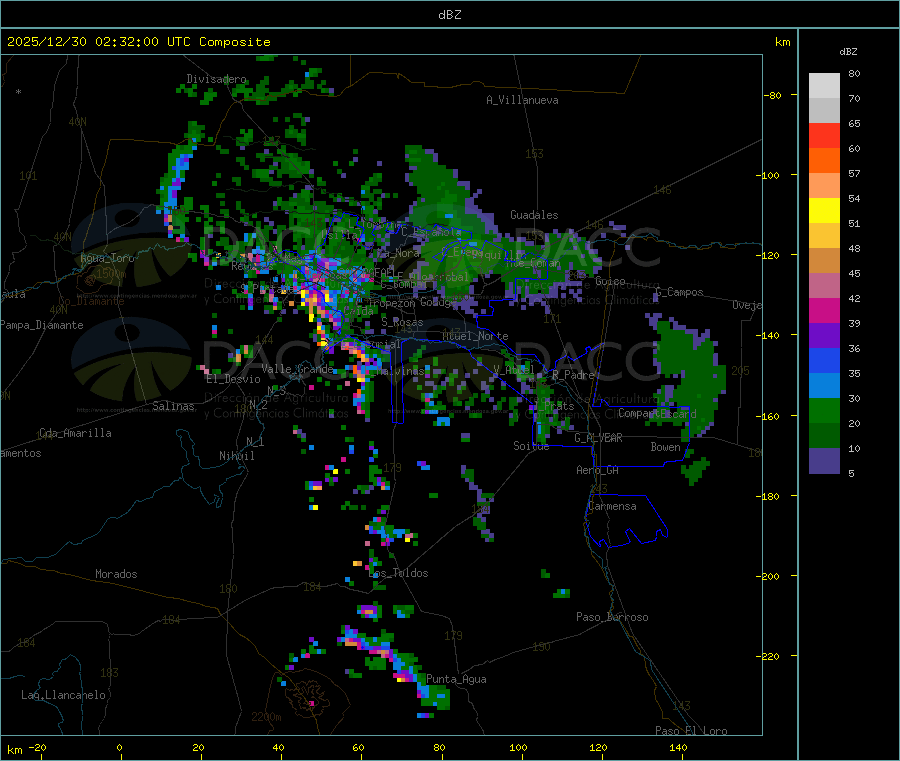Click the dBZ title at top center
Image resolution: width=900 pixels, height=761 pixels.
[449, 15]
